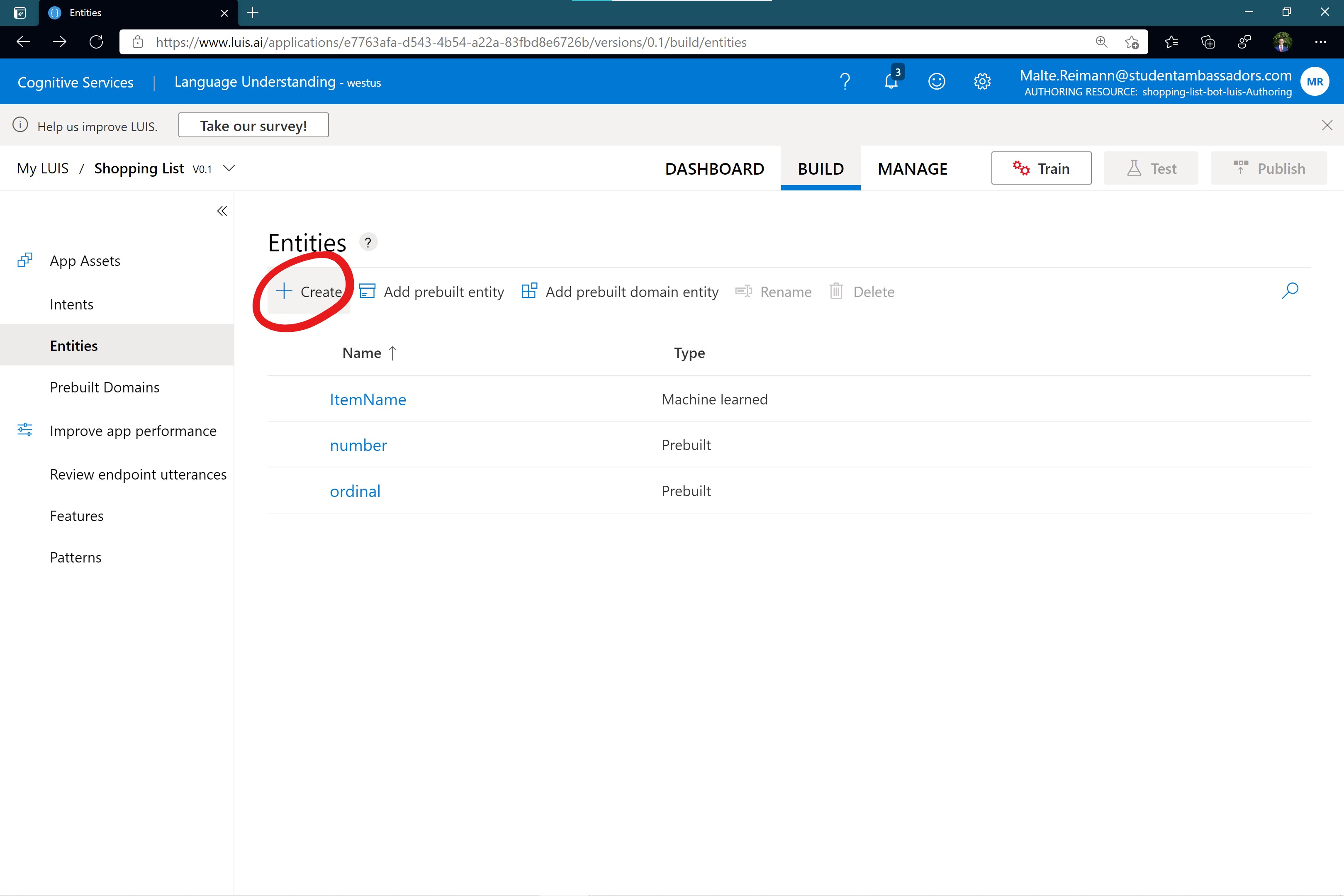Collapse the left sidebar with double chevron

pos(222,212)
